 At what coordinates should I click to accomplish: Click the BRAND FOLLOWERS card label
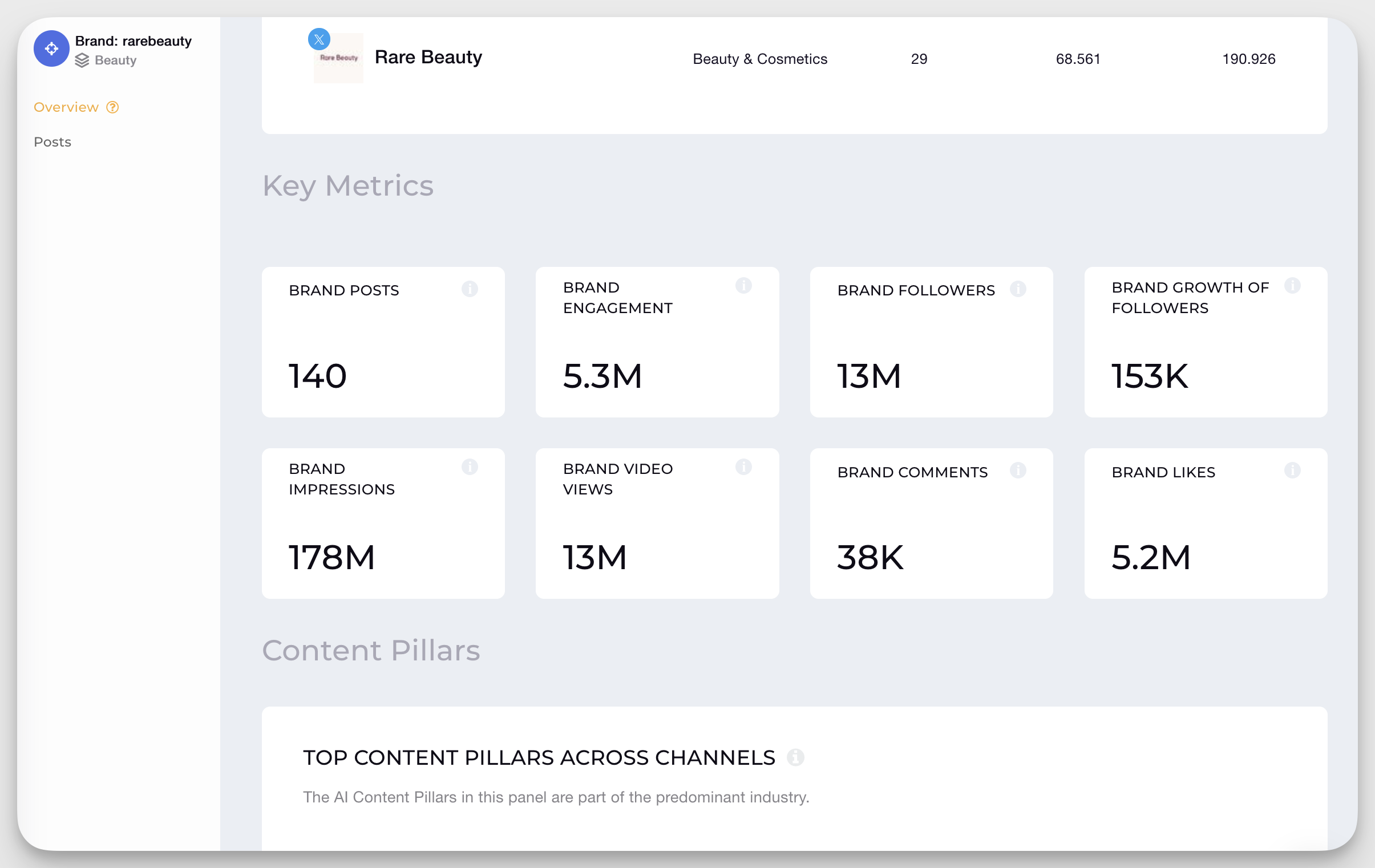[916, 290]
